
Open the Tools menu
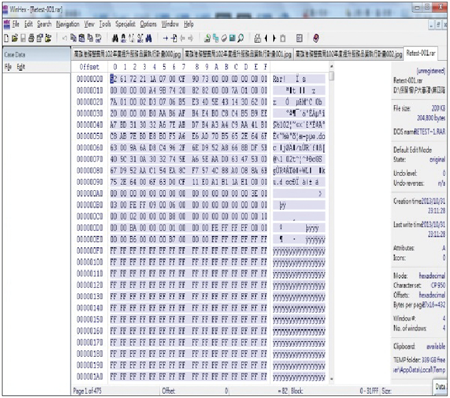105,24
